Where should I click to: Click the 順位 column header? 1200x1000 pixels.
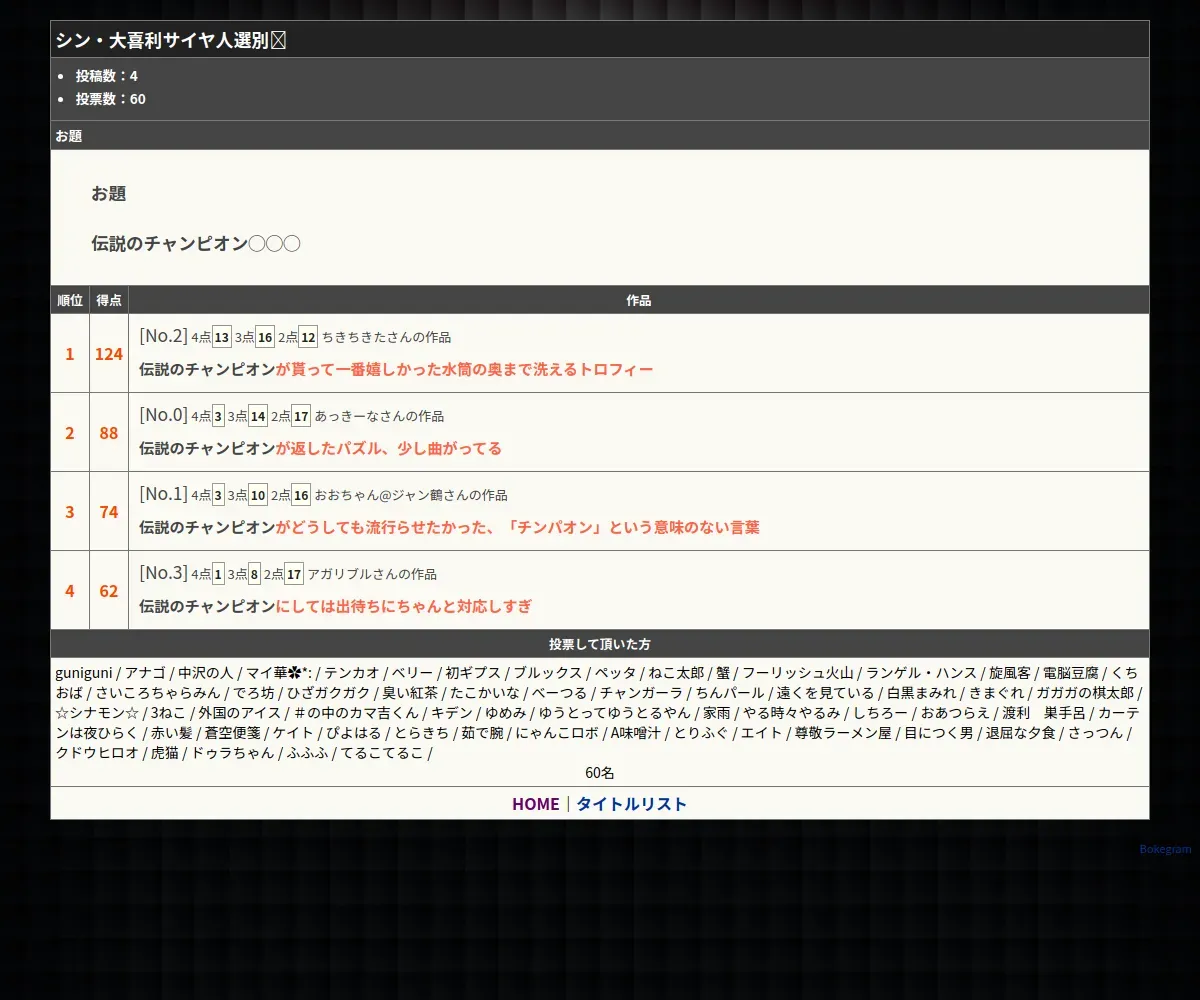pos(70,300)
